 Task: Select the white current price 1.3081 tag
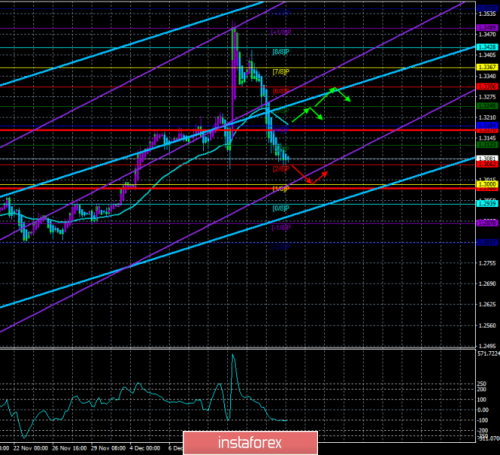point(487,158)
